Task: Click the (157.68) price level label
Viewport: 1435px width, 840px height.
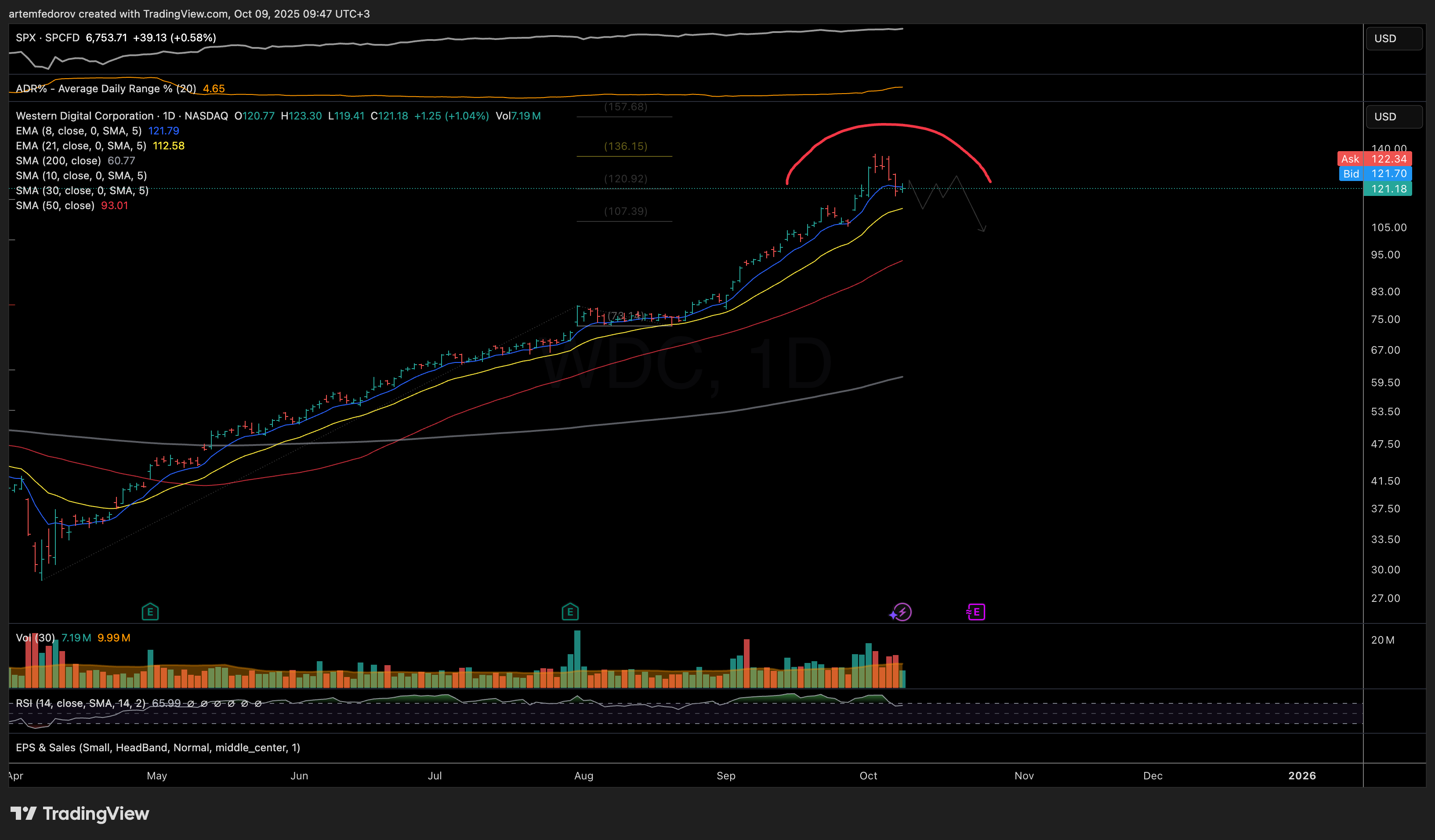Action: click(625, 107)
